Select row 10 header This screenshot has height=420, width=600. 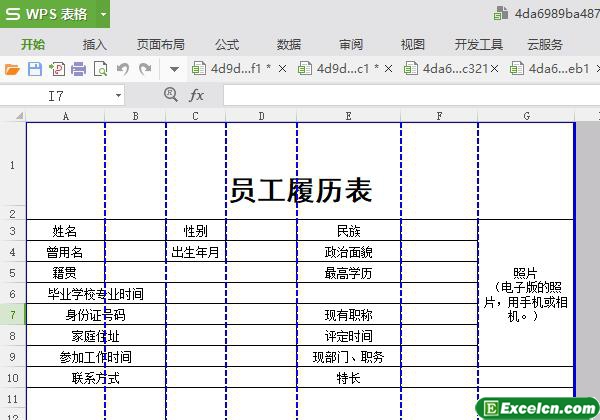tap(13, 378)
